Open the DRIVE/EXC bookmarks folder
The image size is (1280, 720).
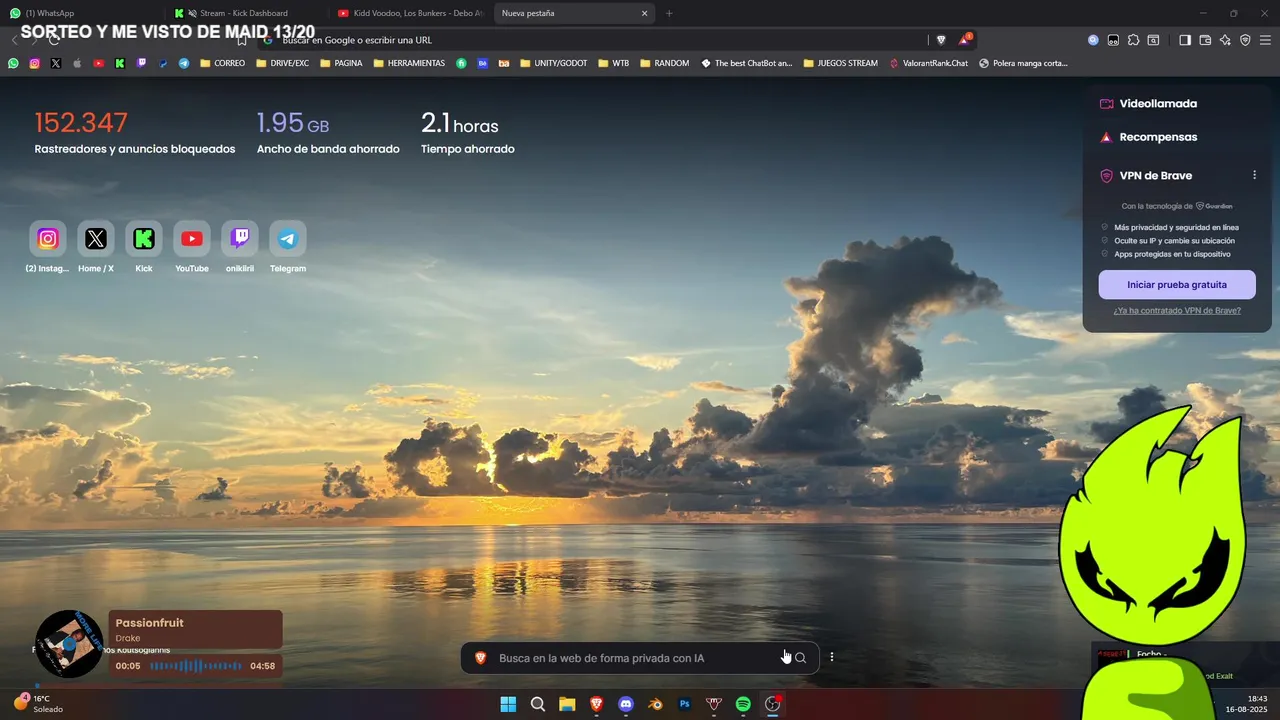(282, 63)
